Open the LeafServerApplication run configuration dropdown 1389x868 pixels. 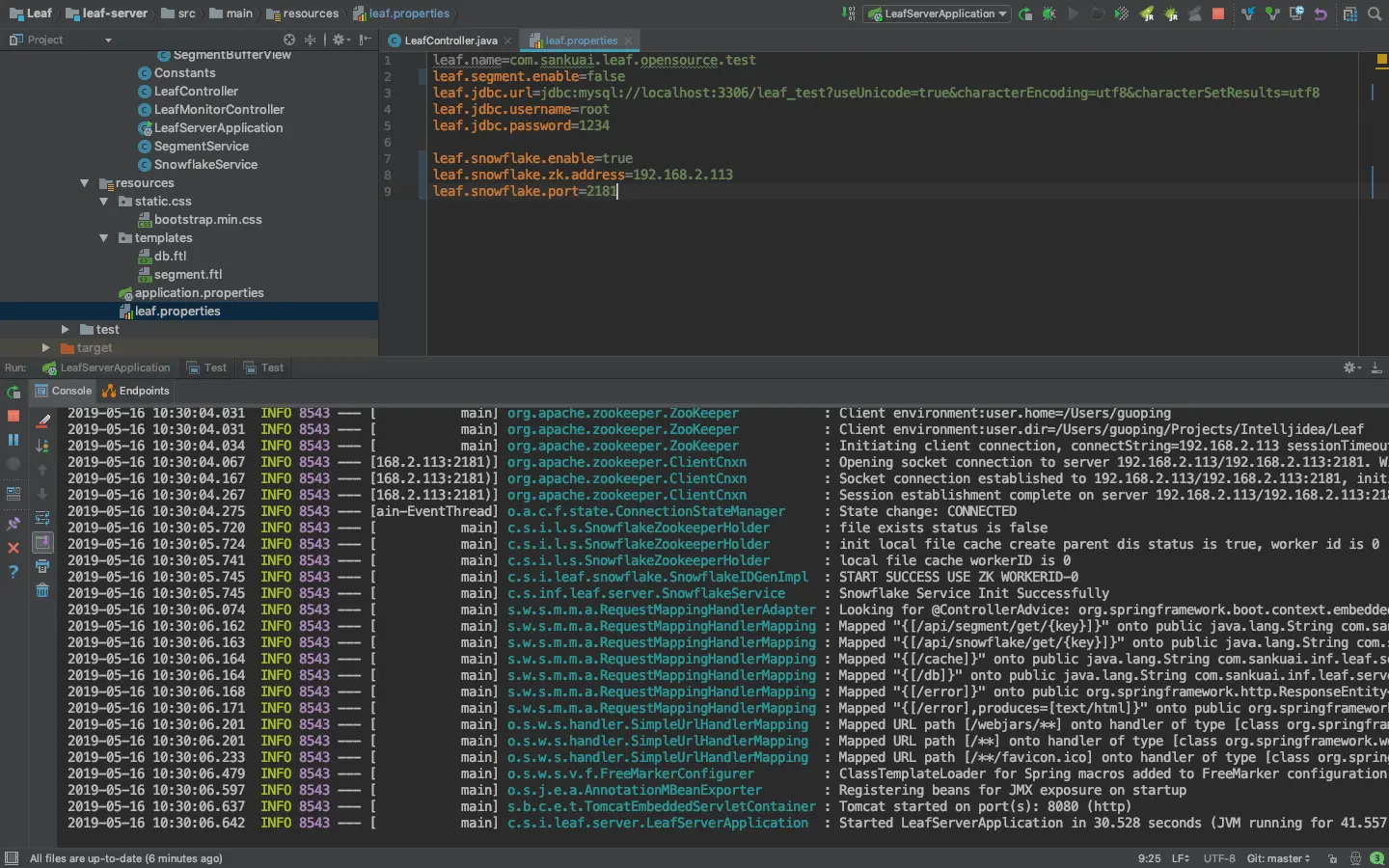[x=938, y=14]
